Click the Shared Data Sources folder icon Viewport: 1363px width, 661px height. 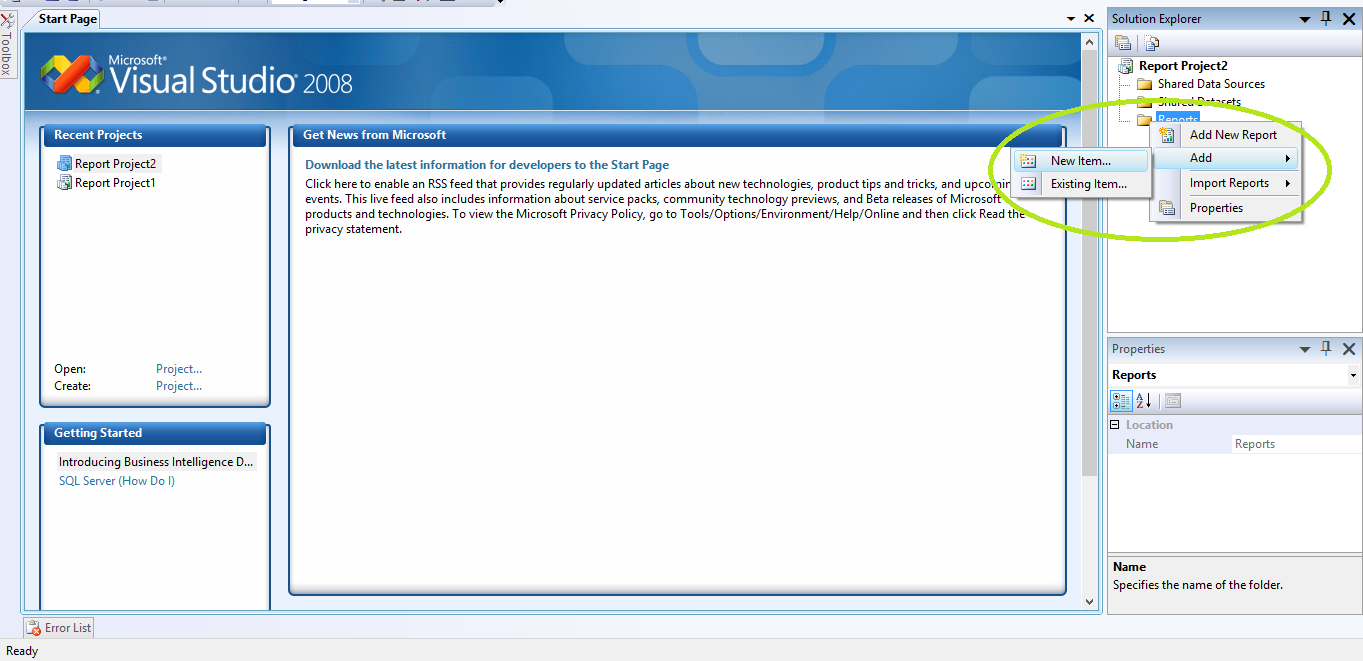[x=1145, y=84]
